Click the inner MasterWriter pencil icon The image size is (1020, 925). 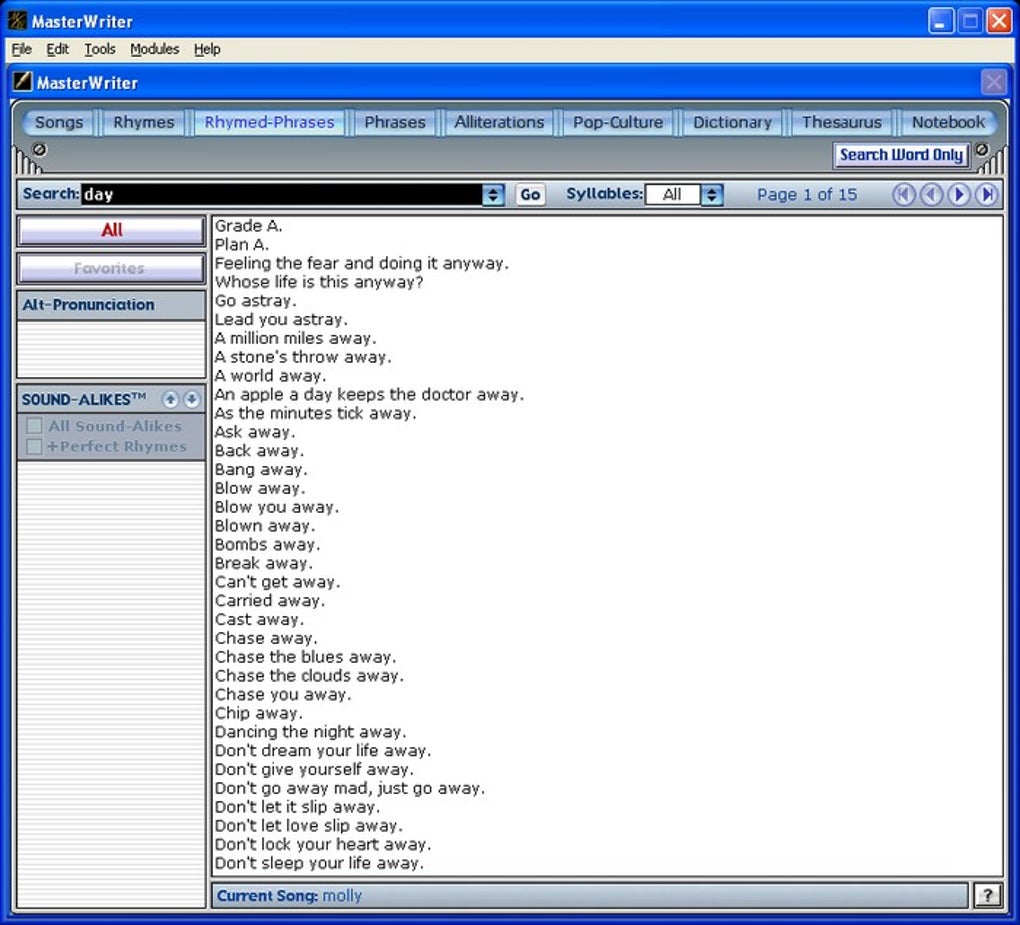[x=22, y=81]
